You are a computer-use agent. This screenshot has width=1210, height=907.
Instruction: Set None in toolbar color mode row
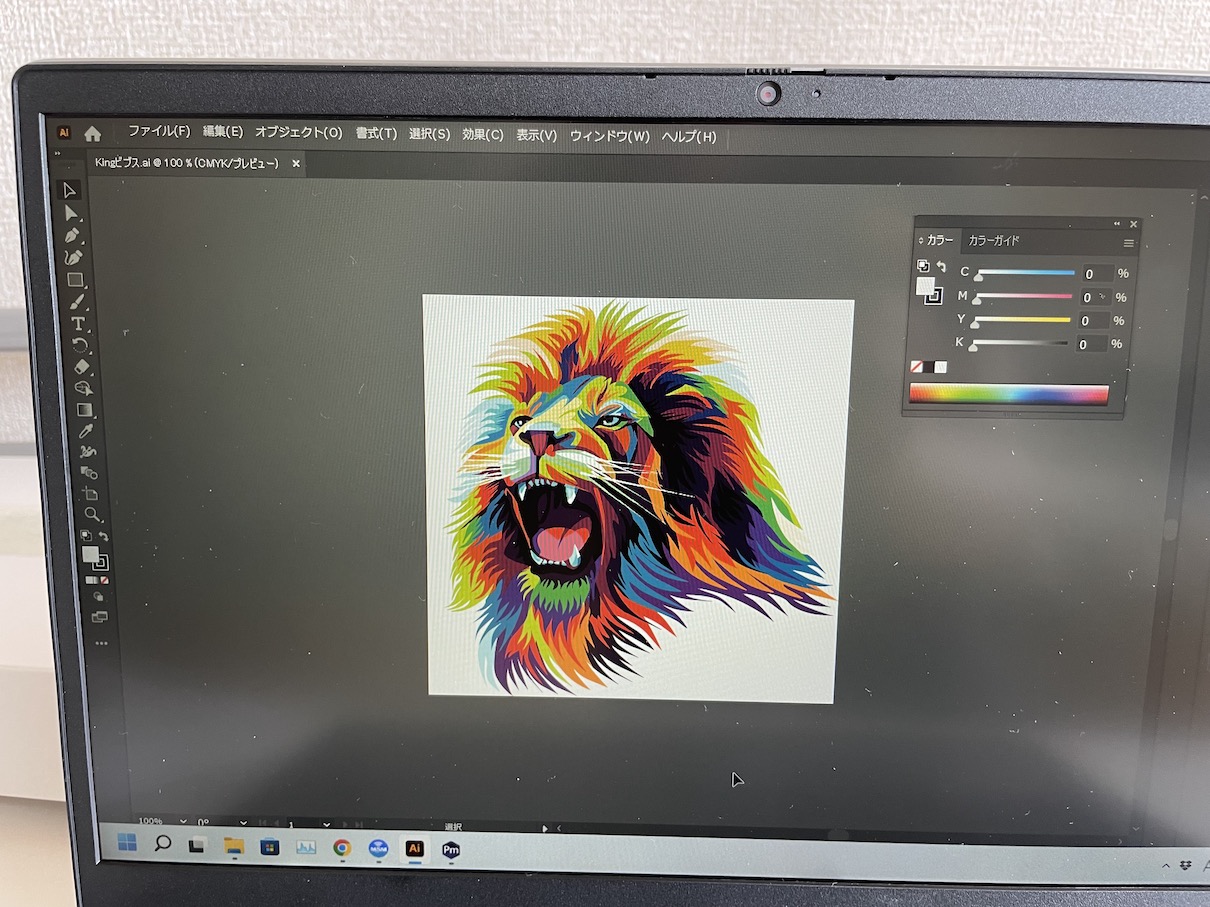pos(104,580)
